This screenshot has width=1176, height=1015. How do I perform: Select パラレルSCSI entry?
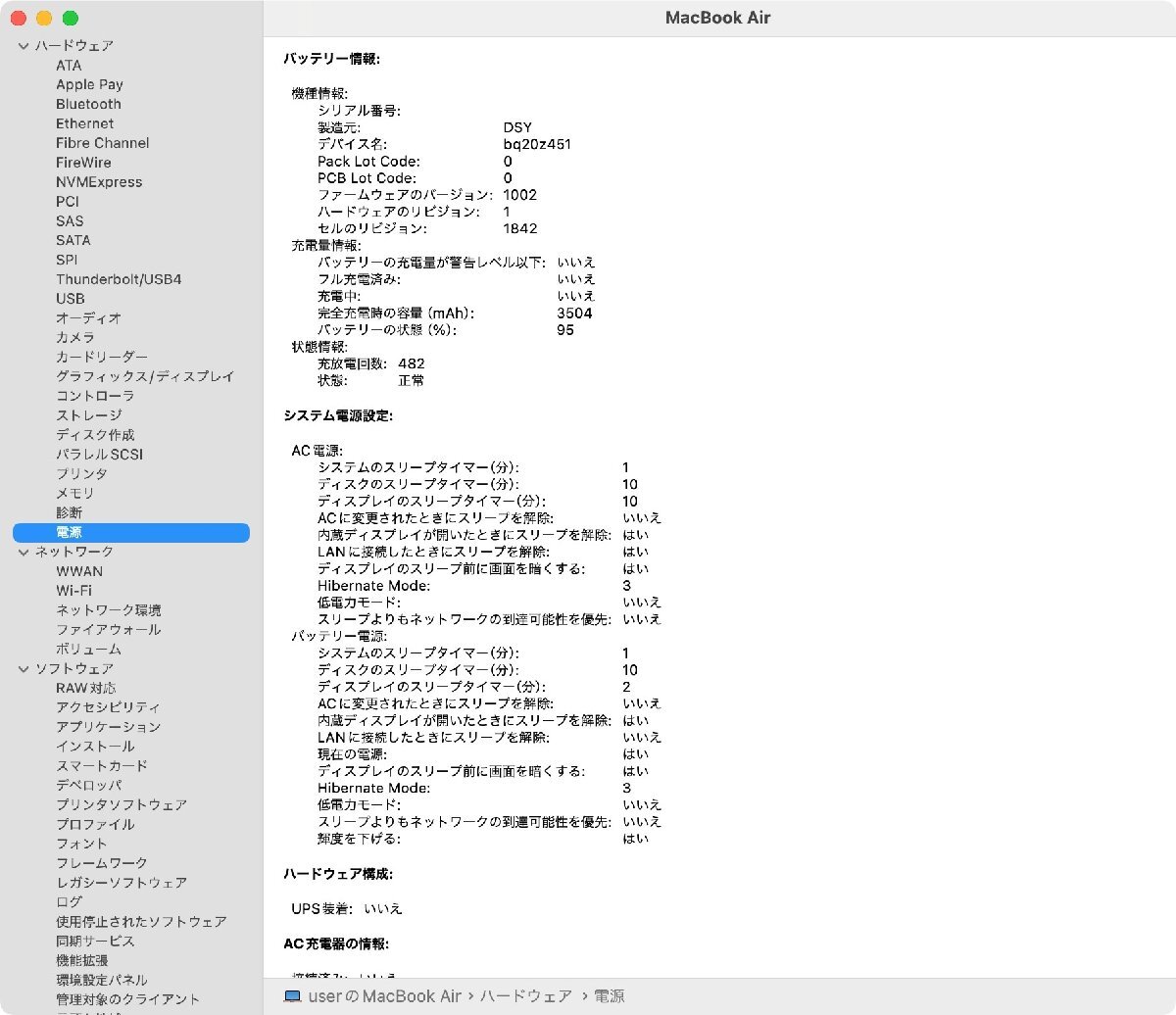[99, 455]
